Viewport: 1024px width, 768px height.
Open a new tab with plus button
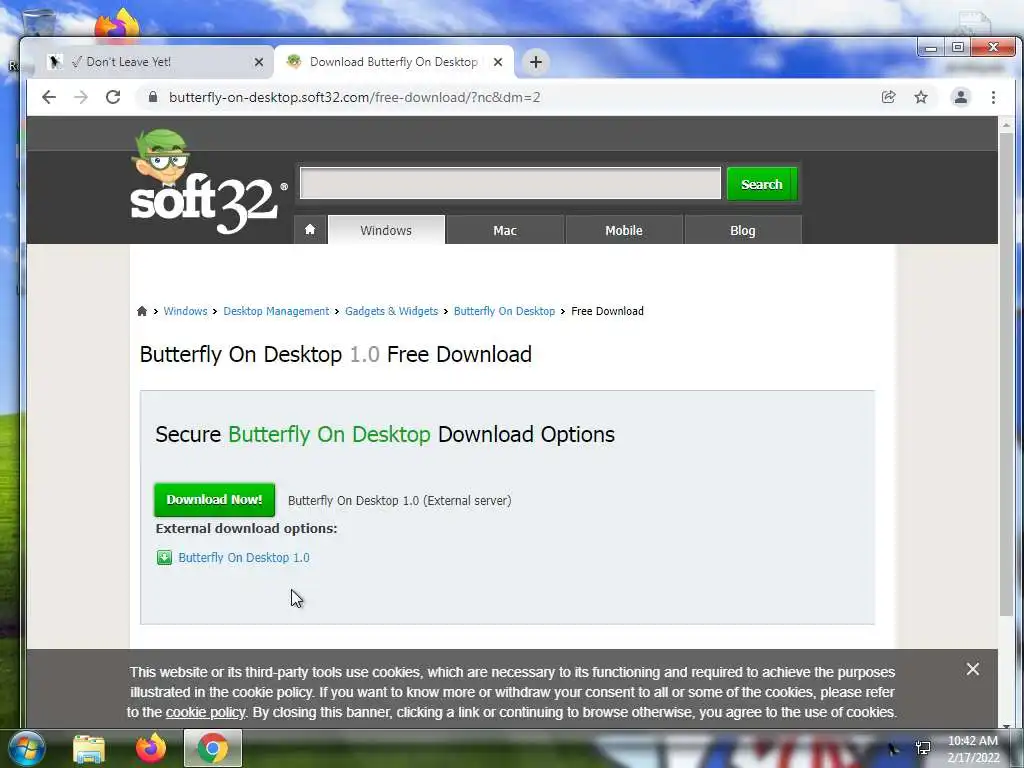(536, 62)
